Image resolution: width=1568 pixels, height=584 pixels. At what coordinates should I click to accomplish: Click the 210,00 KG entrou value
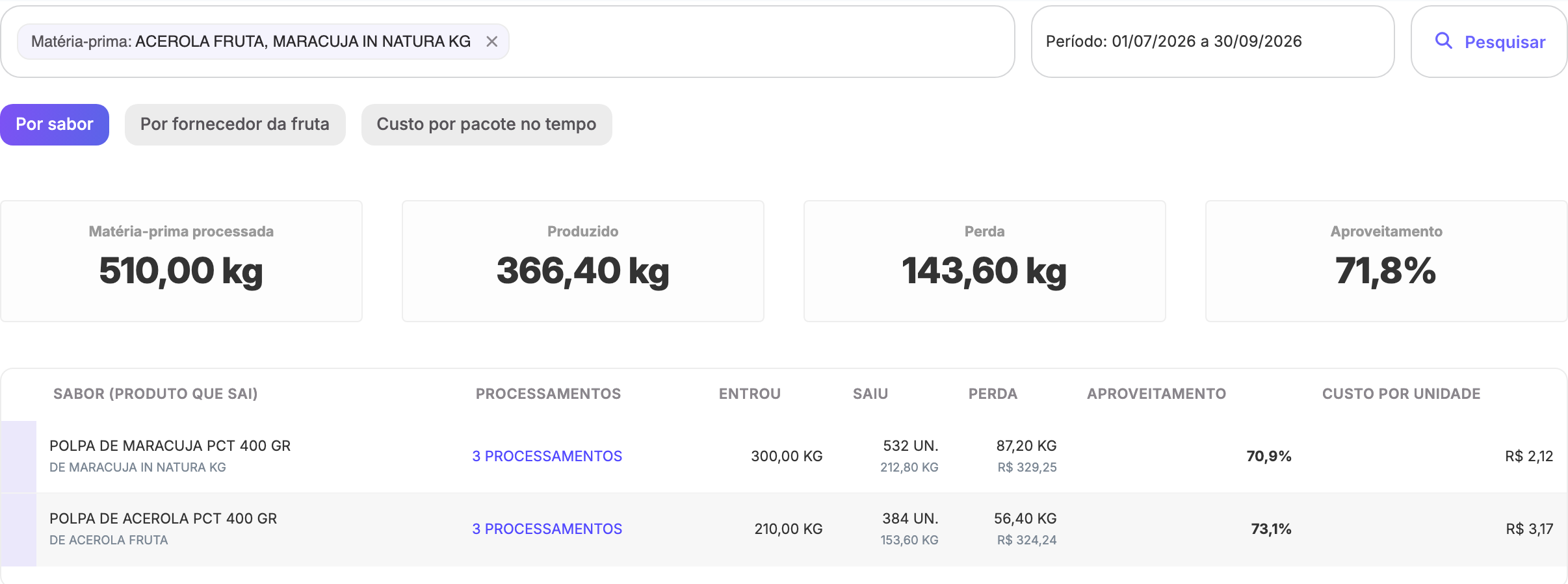click(789, 529)
